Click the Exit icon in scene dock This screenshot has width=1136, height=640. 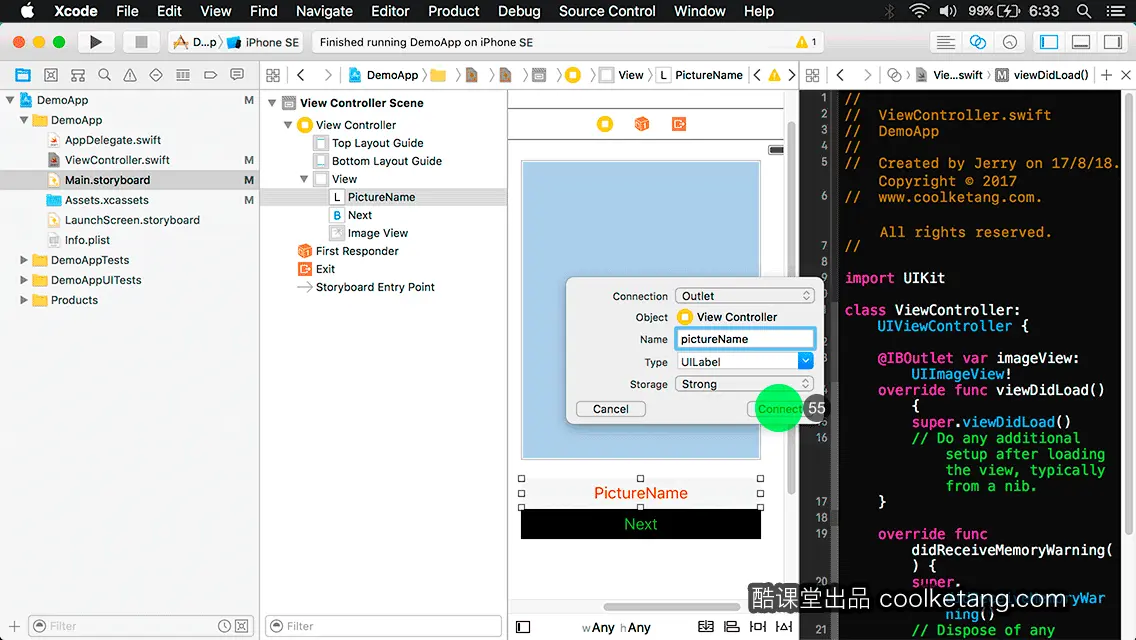679,124
